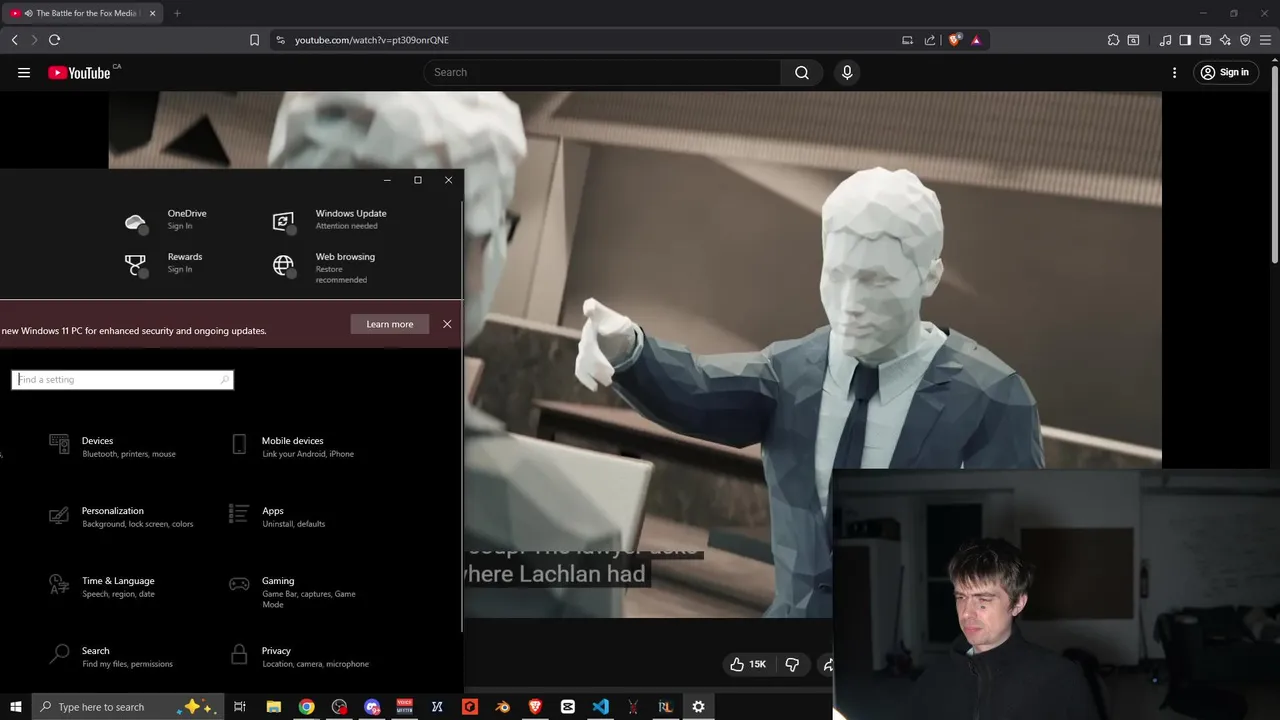This screenshot has height=720, width=1280.
Task: Dismiss the Windows 11 upgrade banner
Action: coord(447,324)
